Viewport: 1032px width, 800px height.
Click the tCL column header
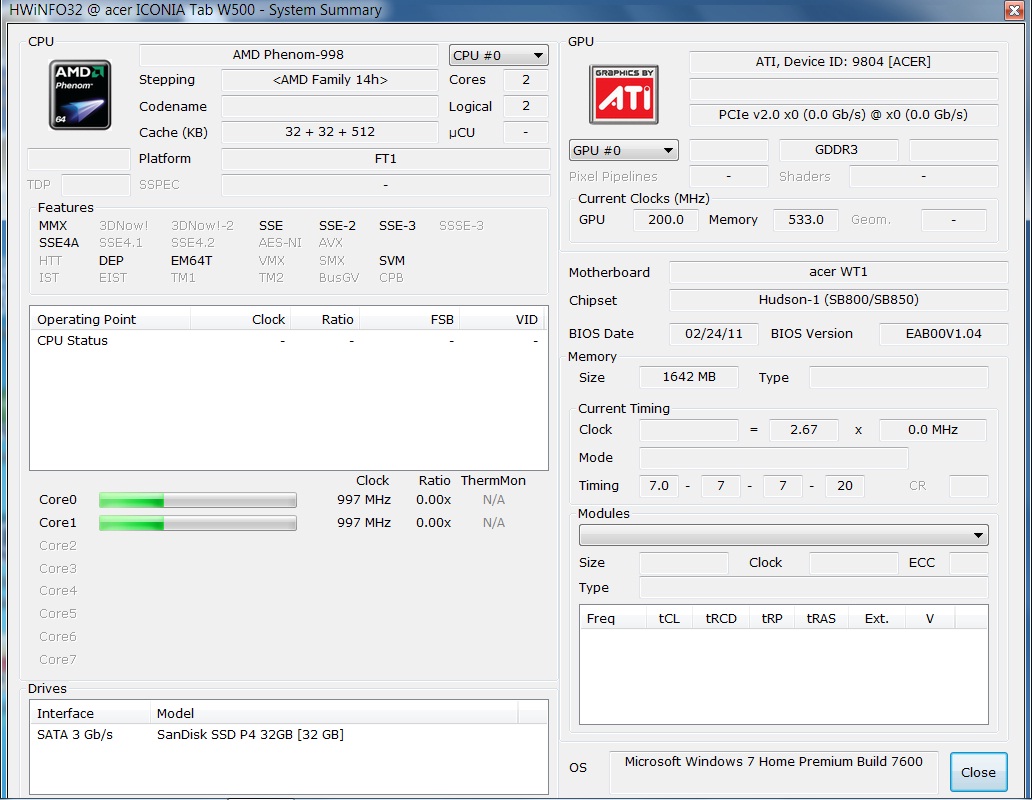click(670, 618)
